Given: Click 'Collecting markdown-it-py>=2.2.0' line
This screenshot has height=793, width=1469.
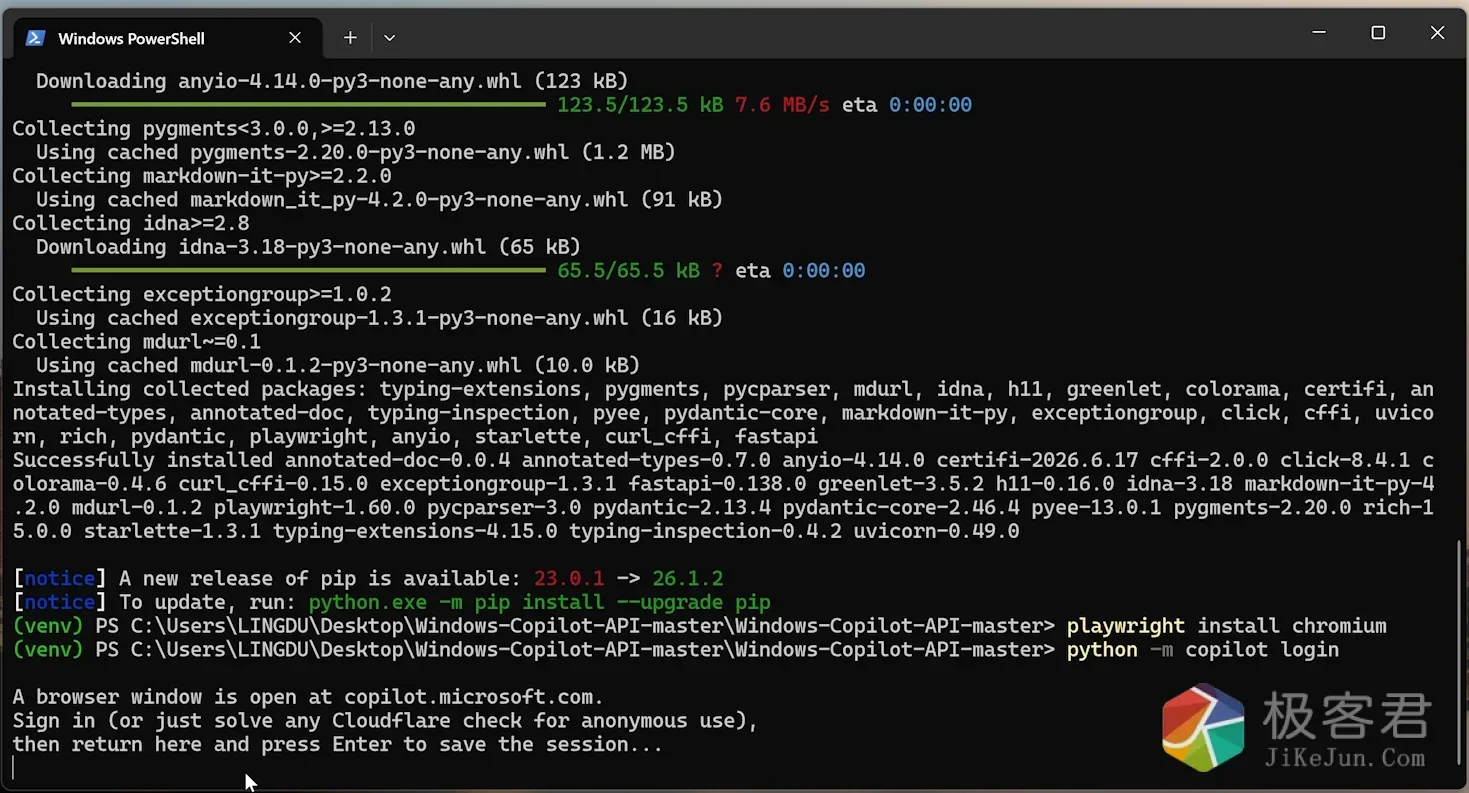Looking at the screenshot, I should [202, 176].
